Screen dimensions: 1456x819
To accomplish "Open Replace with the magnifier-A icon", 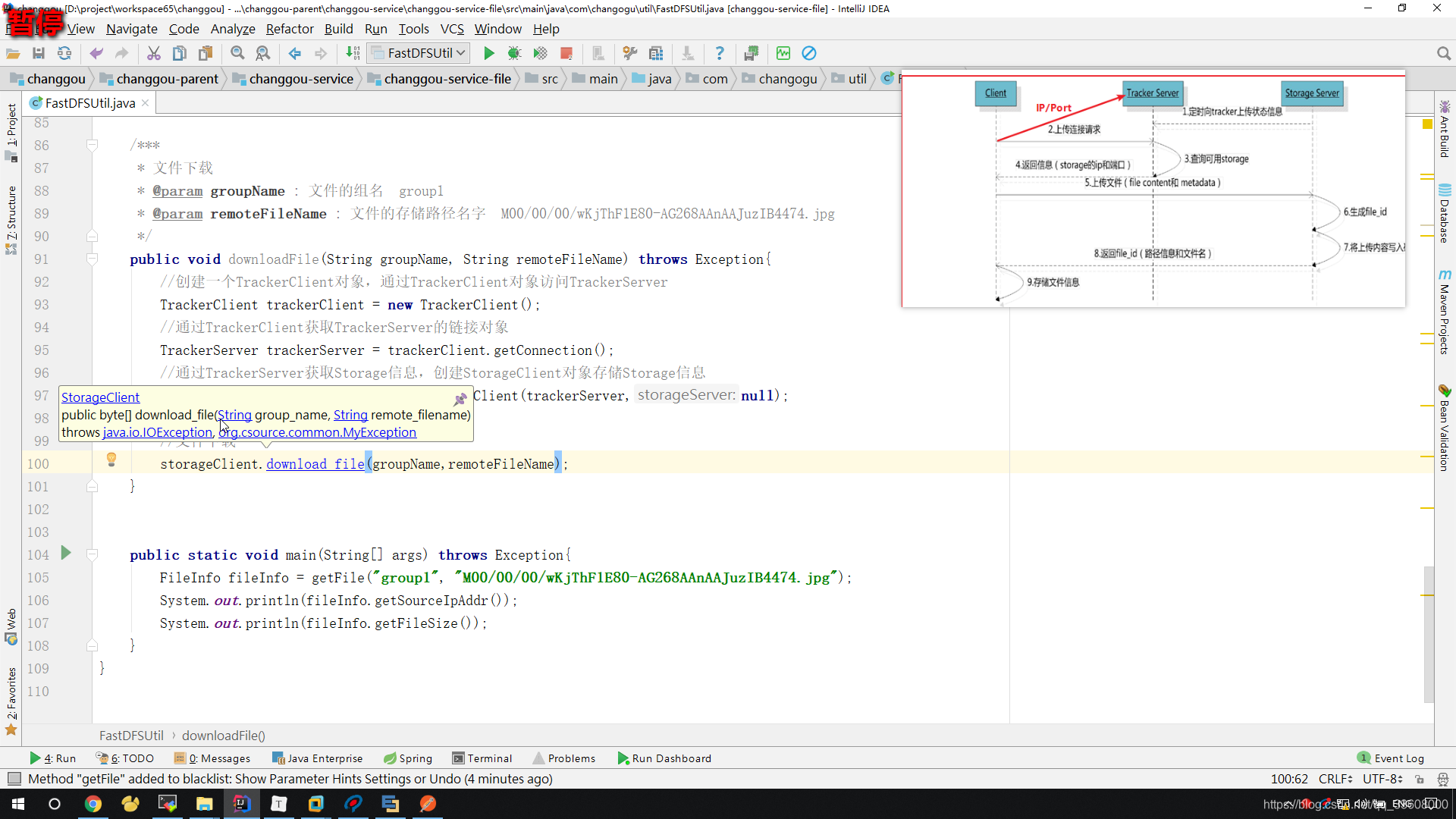I will point(263,53).
